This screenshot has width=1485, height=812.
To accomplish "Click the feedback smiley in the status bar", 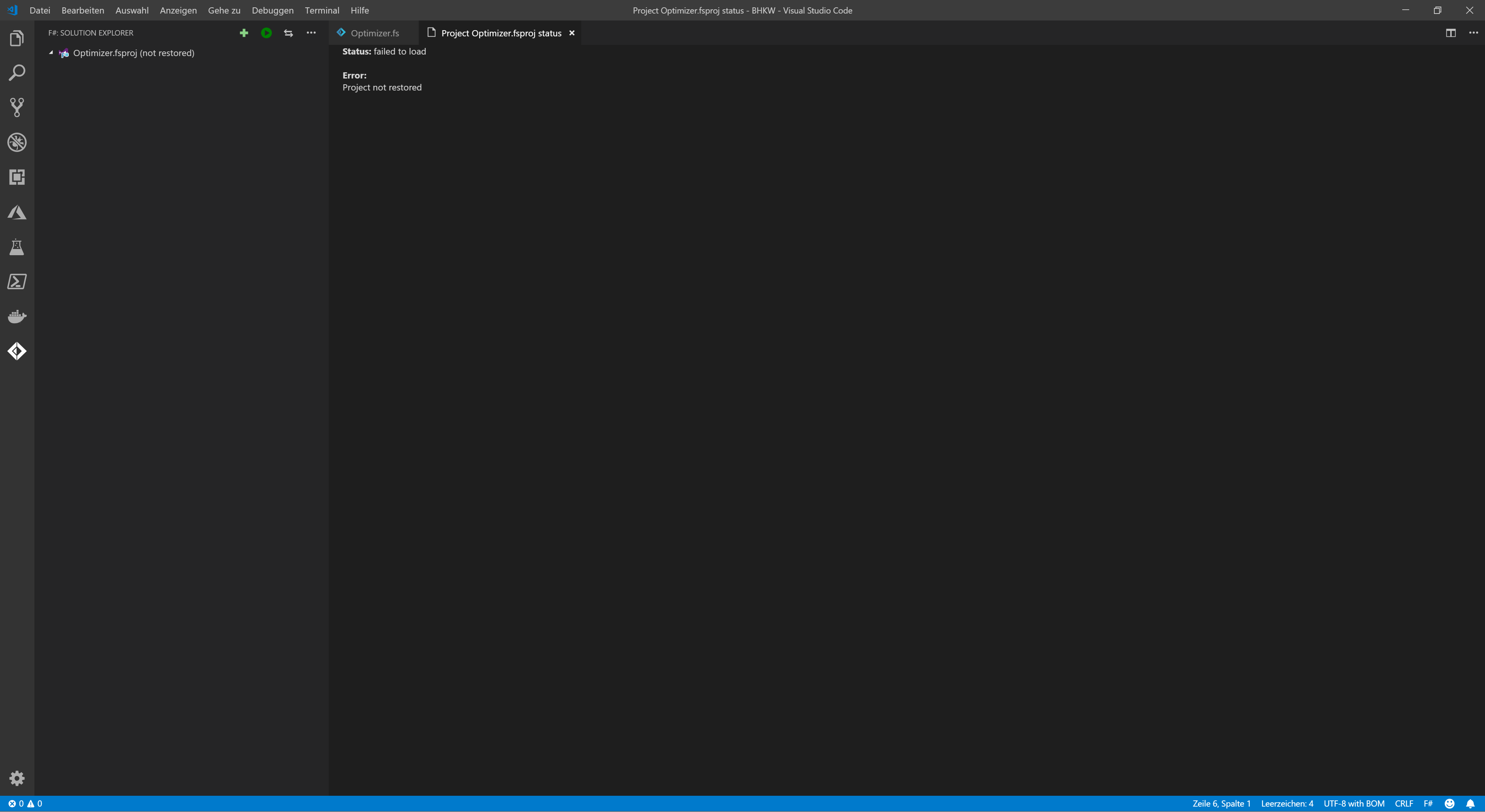I will tap(1450, 803).
